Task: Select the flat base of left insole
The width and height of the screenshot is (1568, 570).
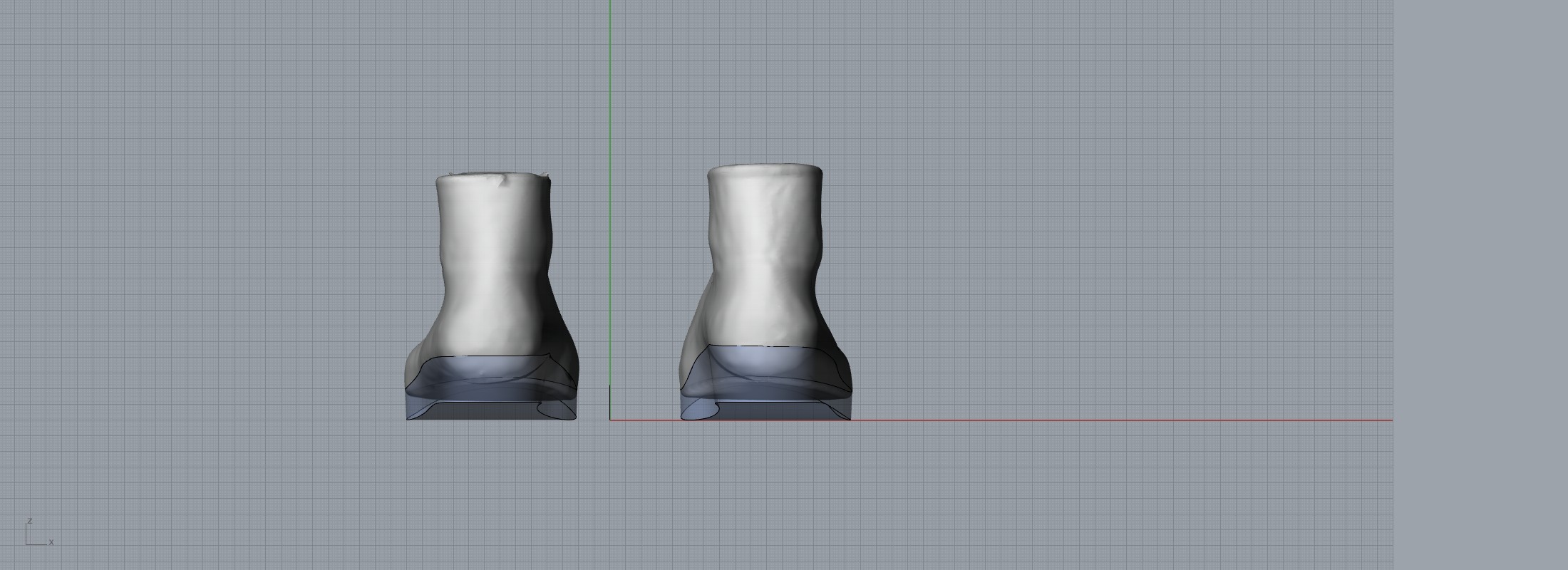Action: coord(478,412)
